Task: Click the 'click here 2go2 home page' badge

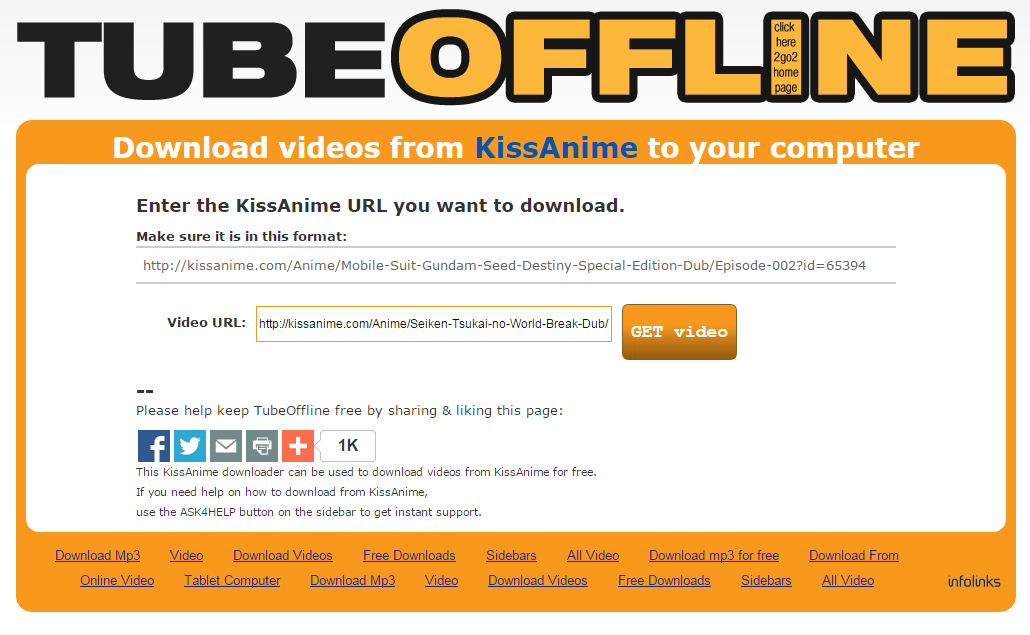Action: 786,57
